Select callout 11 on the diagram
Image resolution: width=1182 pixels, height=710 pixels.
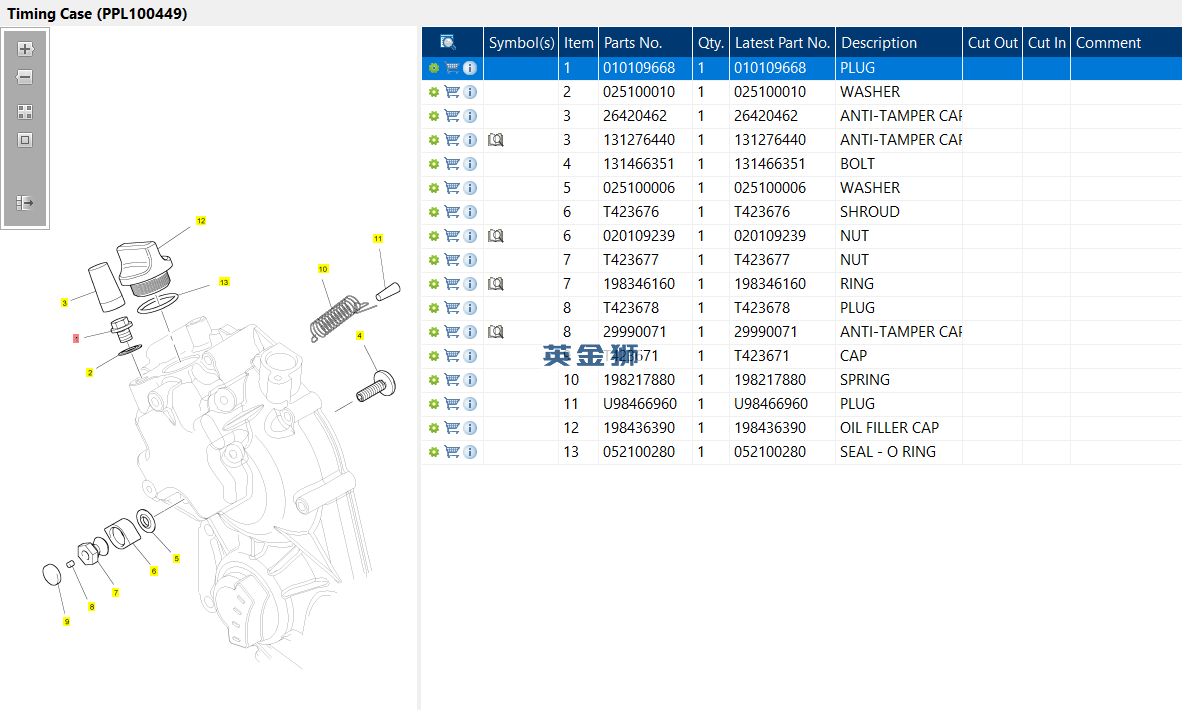[378, 238]
